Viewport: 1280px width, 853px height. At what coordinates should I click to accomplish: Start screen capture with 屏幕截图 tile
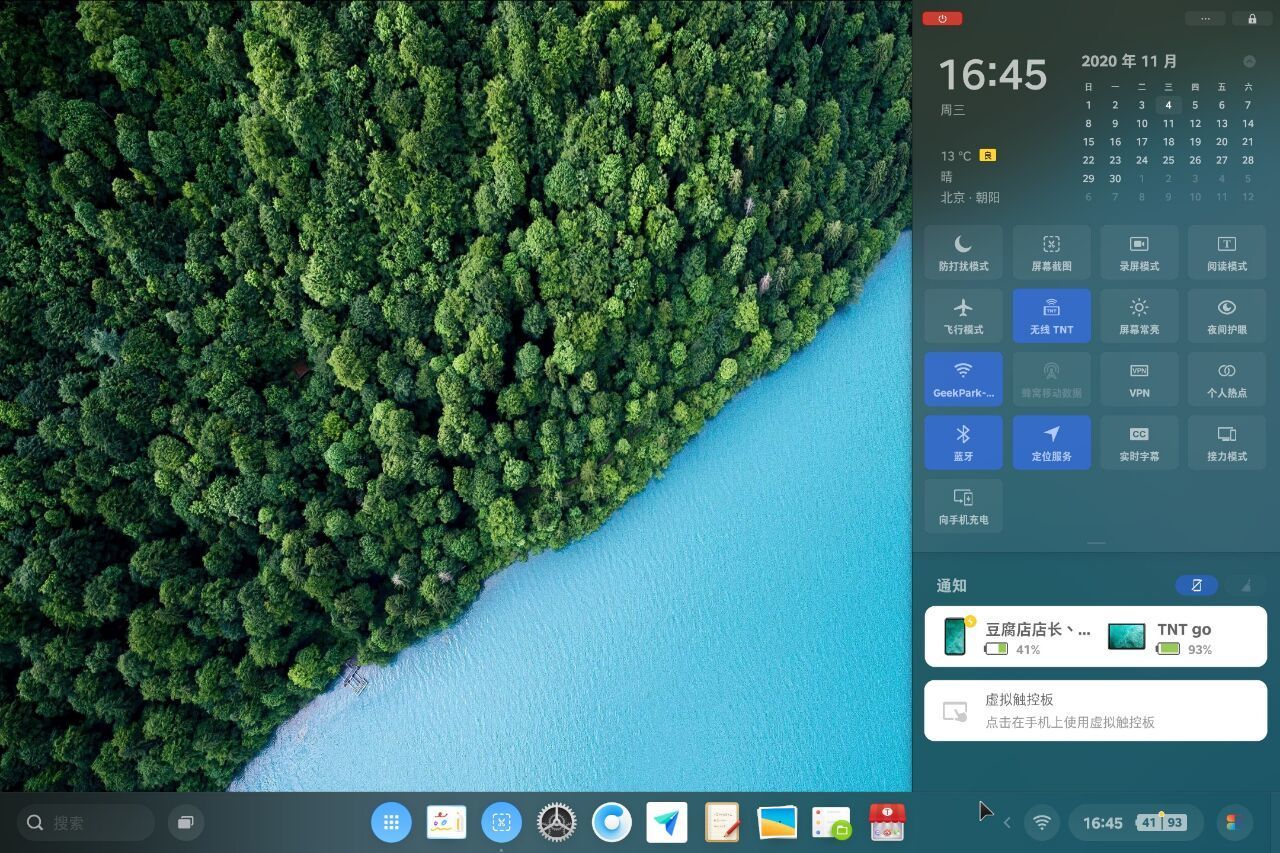pos(1051,252)
